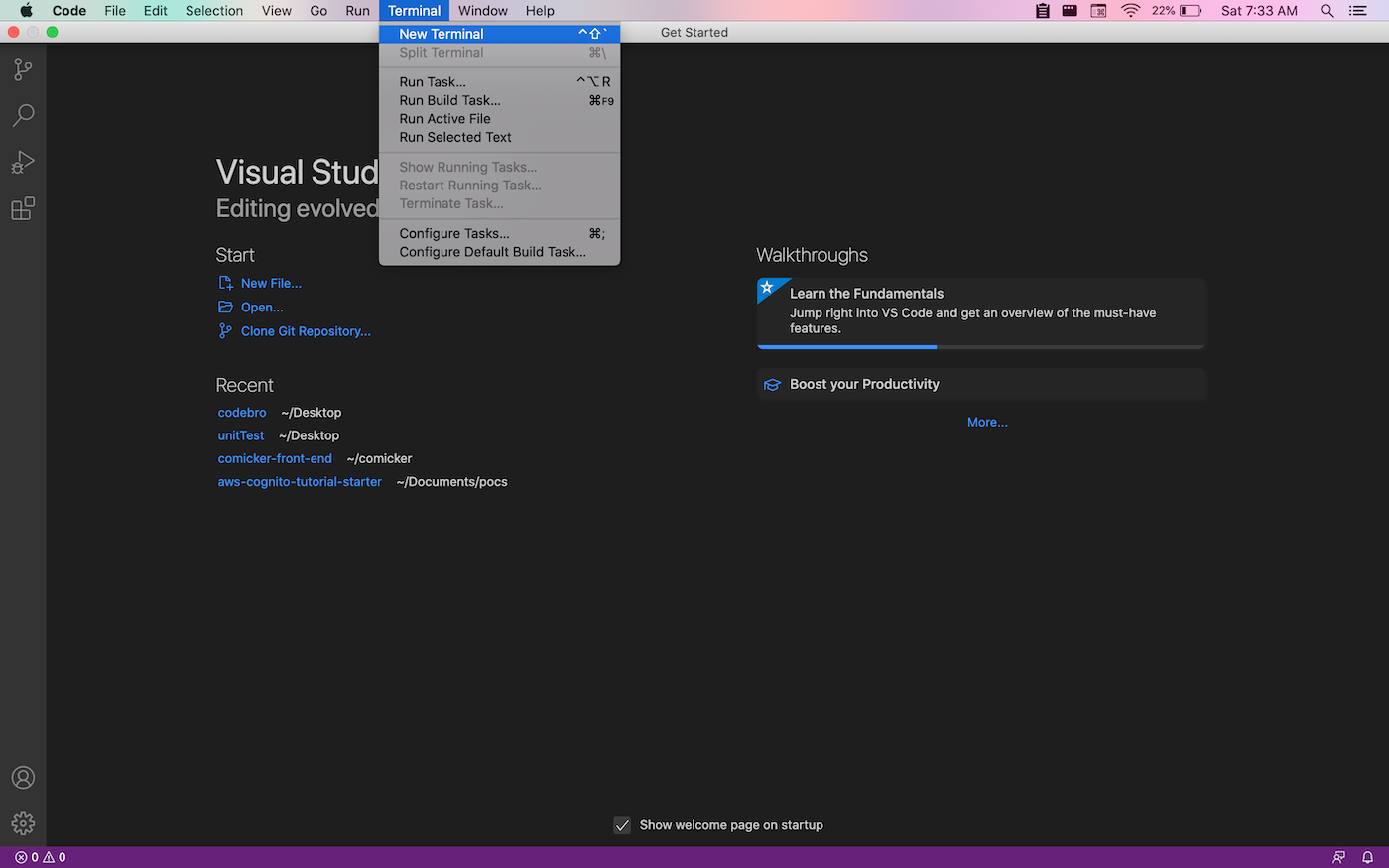Open the Selection menu
The height and width of the screenshot is (868, 1389).
(x=214, y=11)
